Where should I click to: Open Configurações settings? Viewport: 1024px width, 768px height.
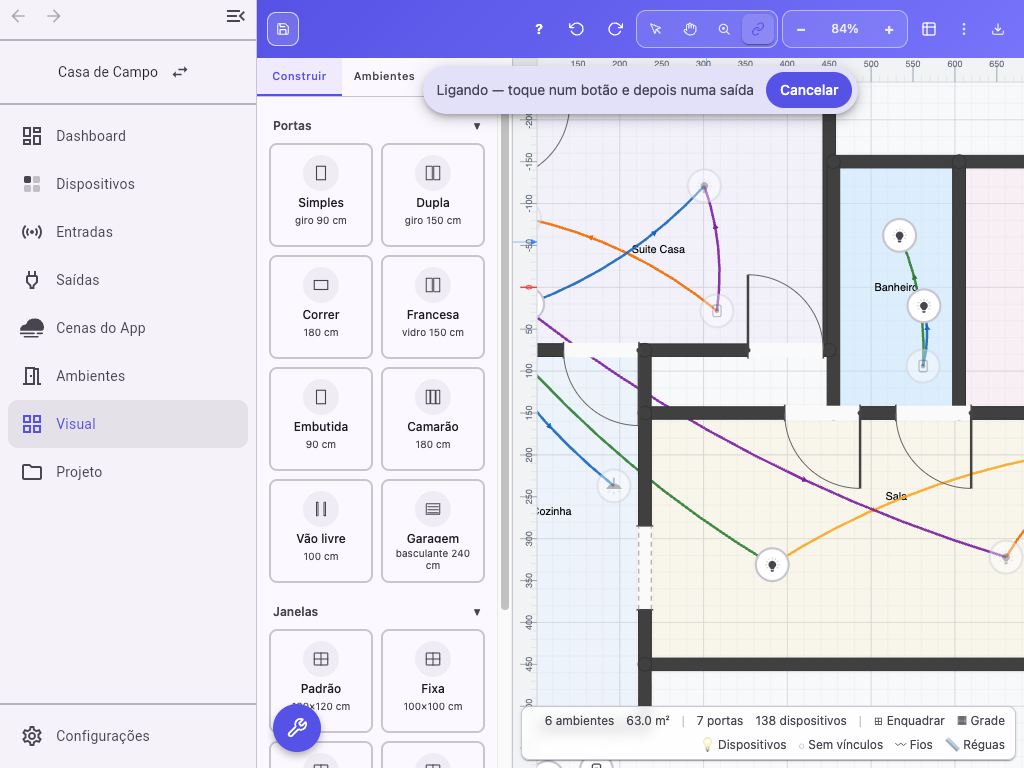(128, 736)
